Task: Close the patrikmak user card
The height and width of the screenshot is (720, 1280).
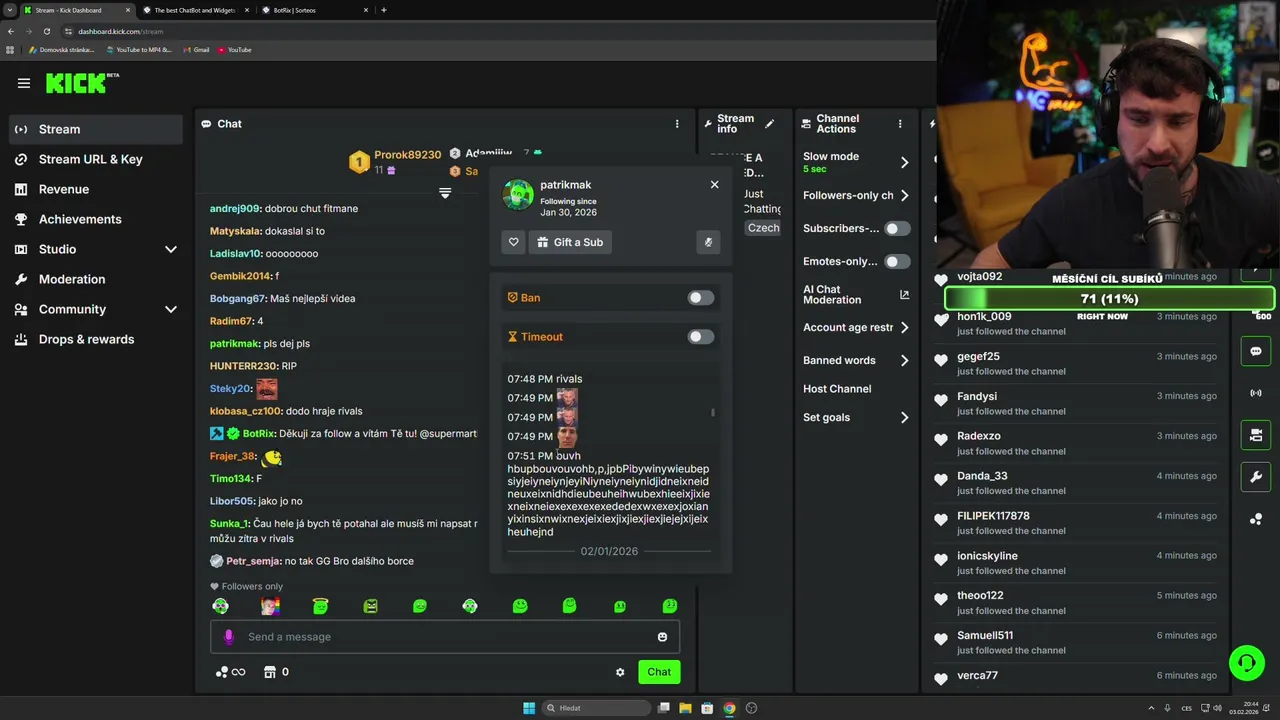Action: click(714, 185)
